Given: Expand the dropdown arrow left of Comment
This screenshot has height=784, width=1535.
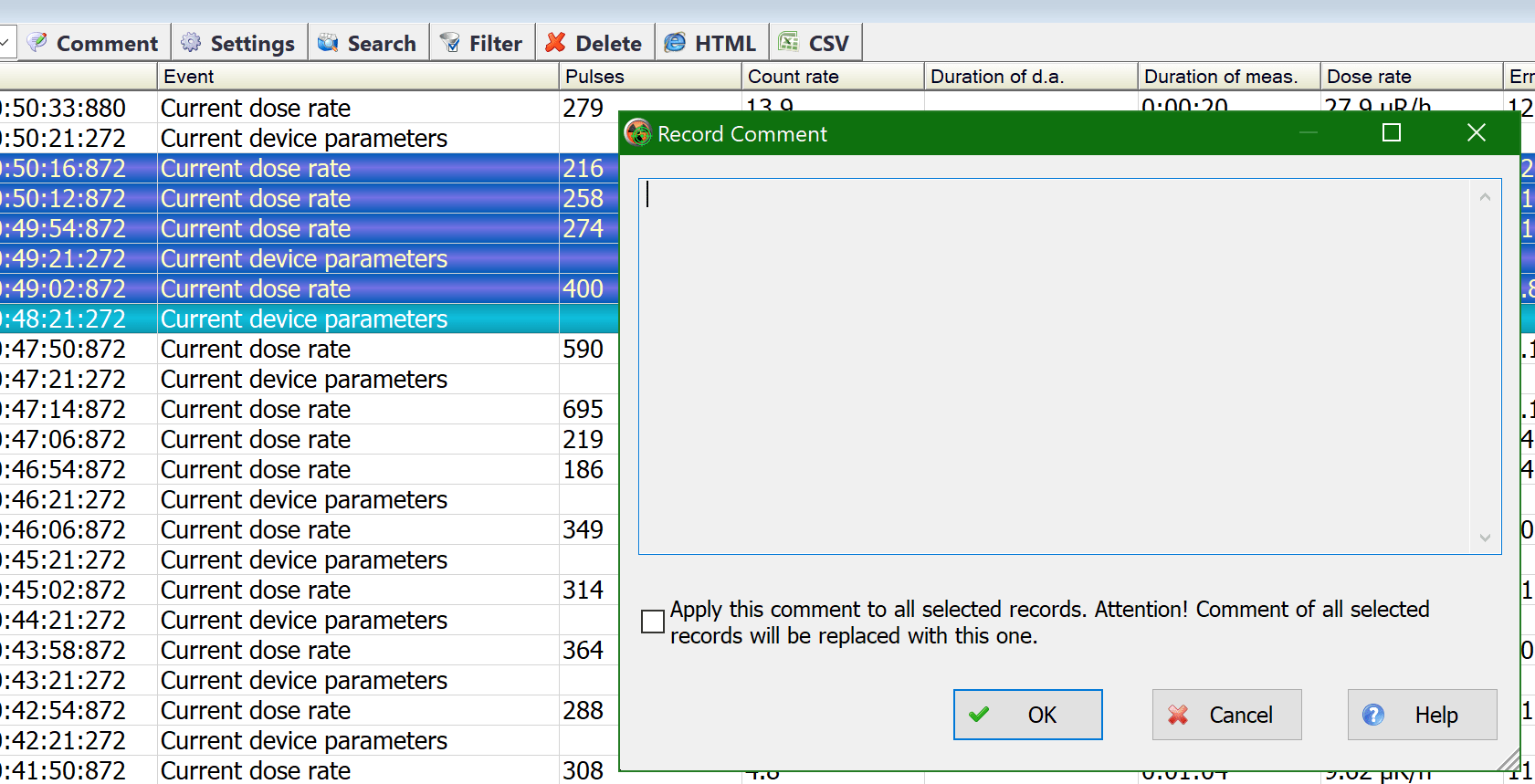Looking at the screenshot, I should (x=5, y=43).
